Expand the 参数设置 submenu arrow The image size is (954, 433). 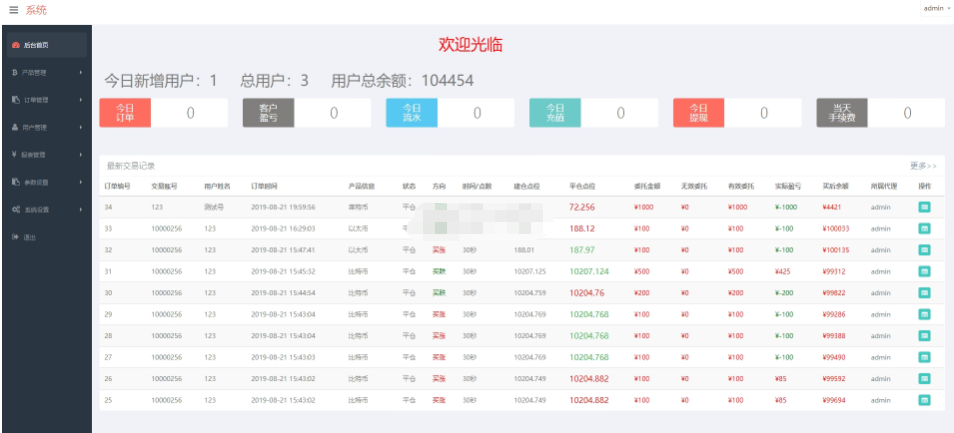click(80, 182)
